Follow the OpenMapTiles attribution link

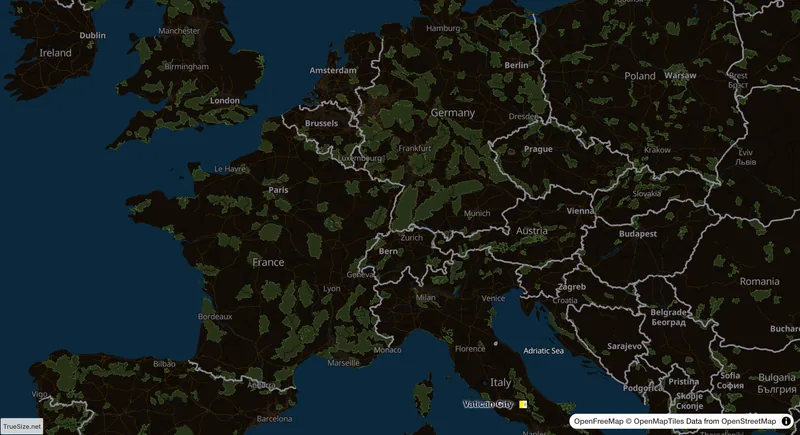(661, 421)
